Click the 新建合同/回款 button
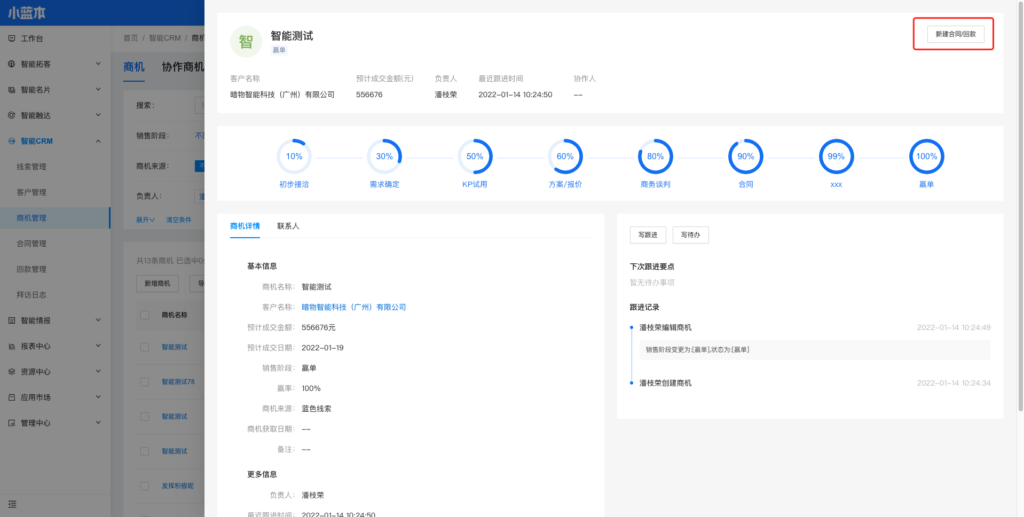Screen dimensions: 1024x517 (x=954, y=34)
